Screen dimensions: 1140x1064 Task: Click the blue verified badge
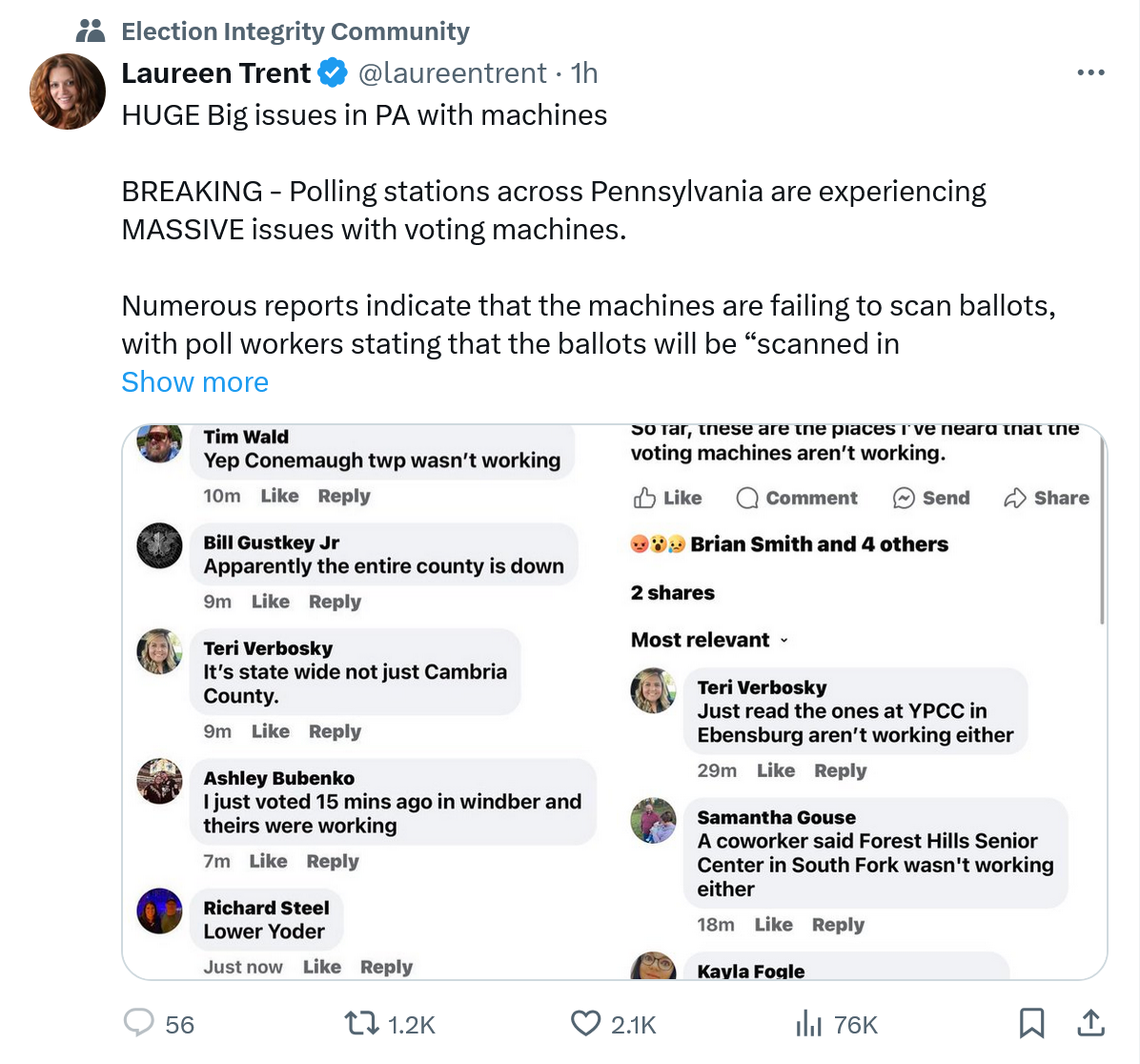click(x=333, y=72)
